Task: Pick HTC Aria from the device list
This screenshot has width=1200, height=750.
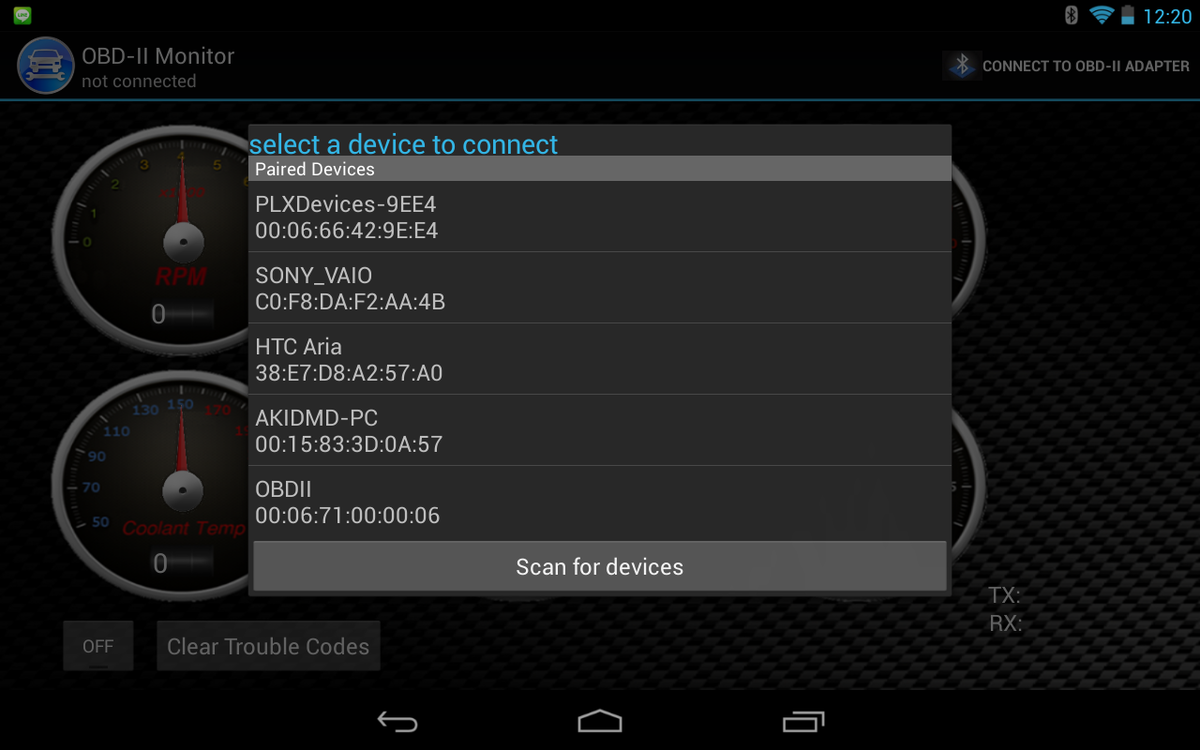Action: coord(600,359)
